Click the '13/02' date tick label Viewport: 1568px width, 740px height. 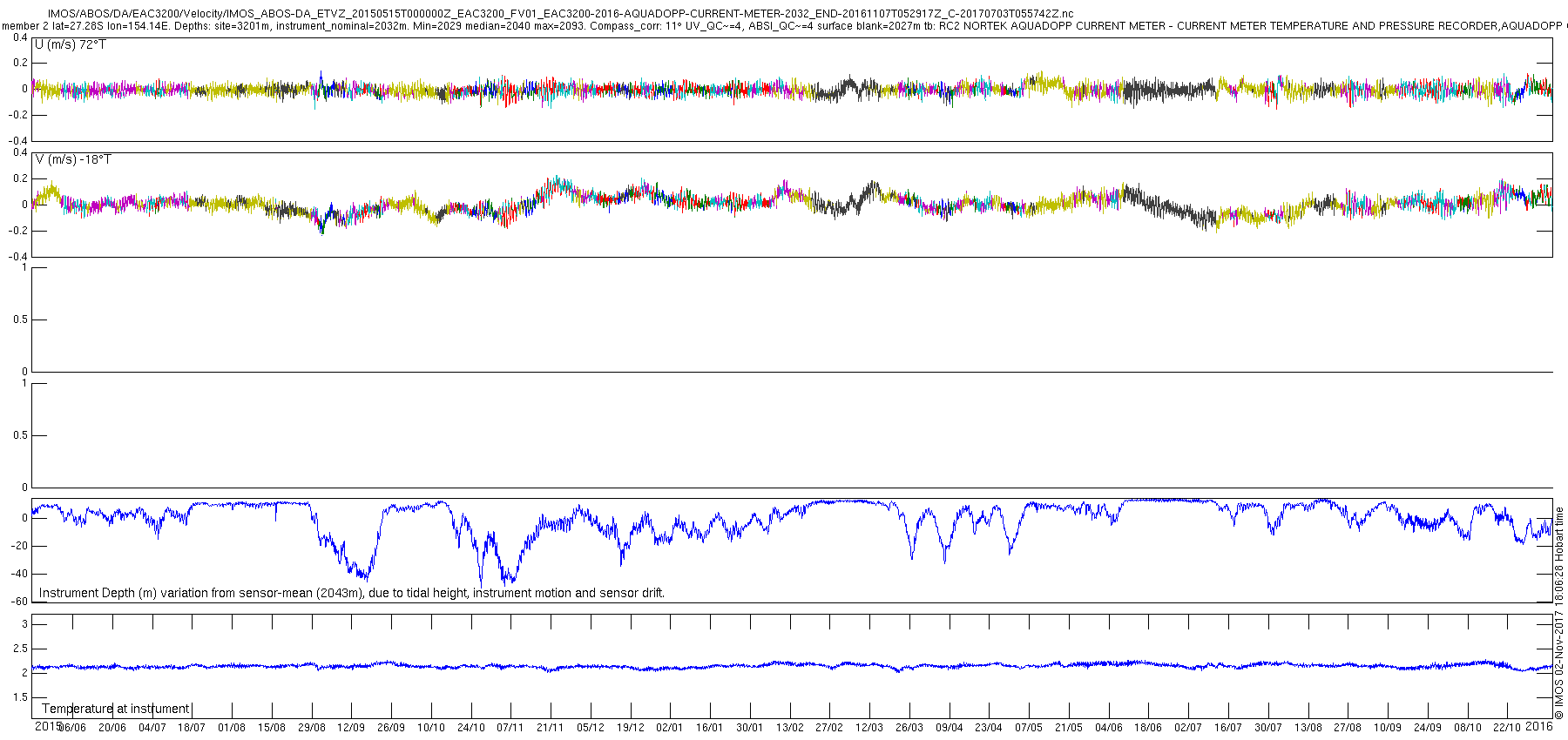click(x=790, y=728)
